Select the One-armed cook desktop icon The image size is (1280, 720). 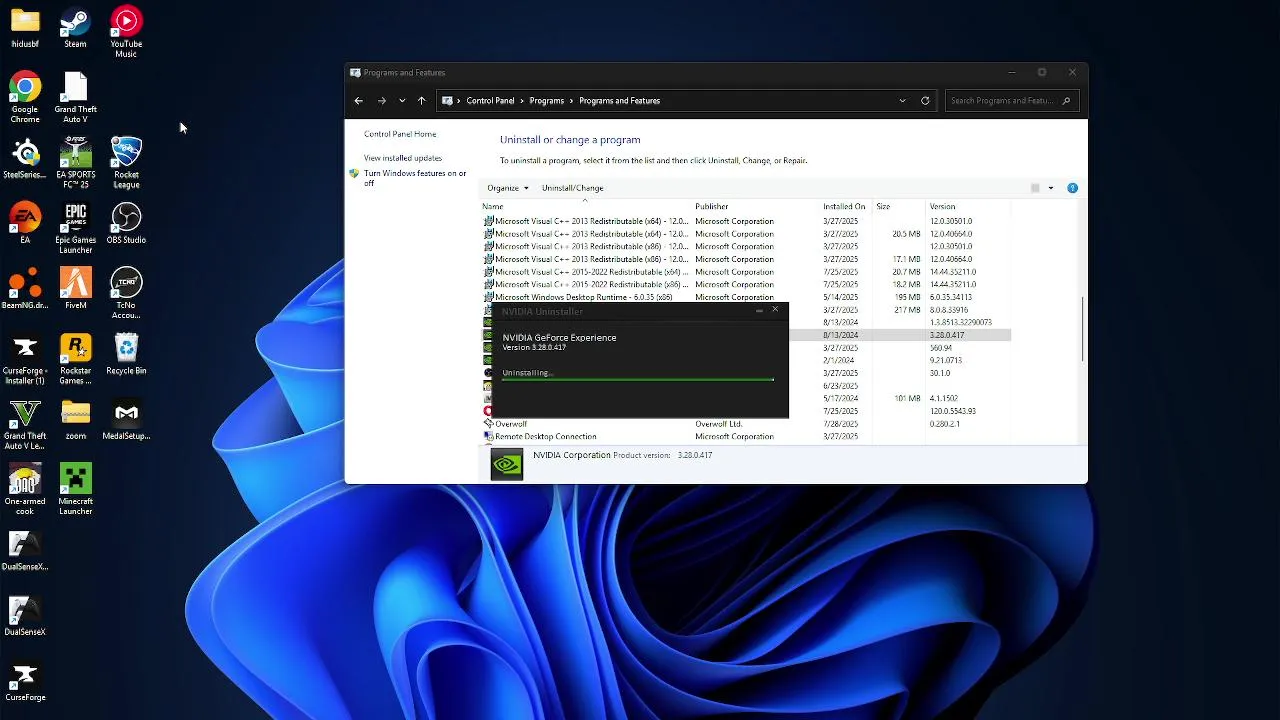click(25, 490)
